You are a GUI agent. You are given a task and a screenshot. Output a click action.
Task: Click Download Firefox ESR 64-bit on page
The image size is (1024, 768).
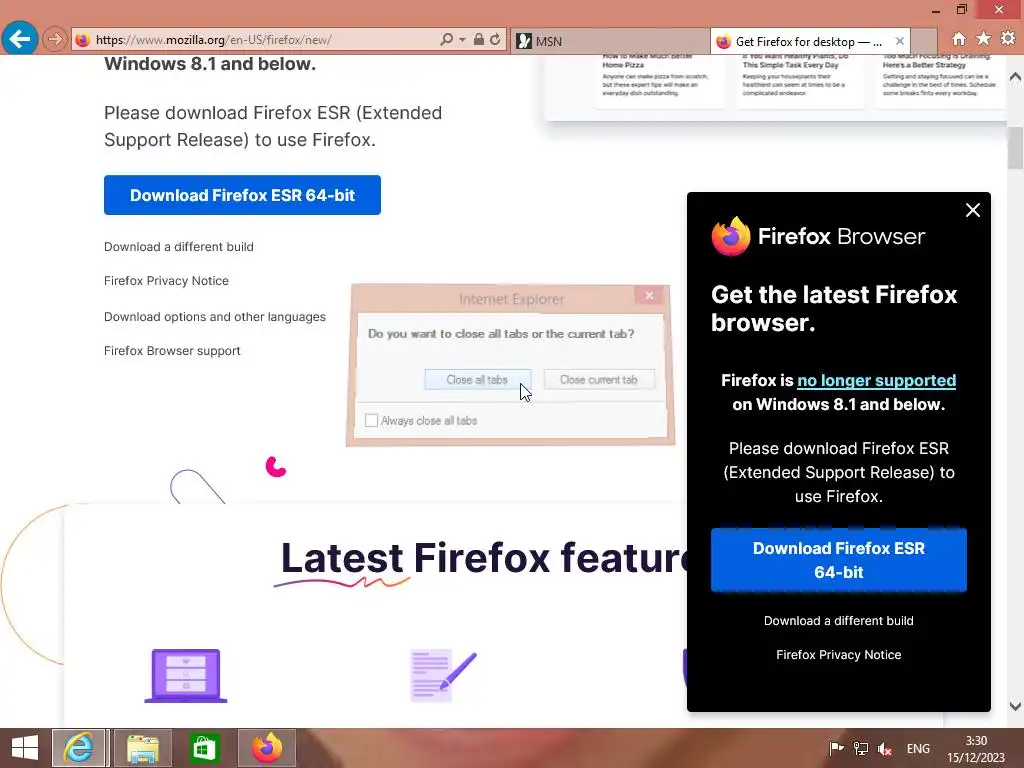[242, 195]
